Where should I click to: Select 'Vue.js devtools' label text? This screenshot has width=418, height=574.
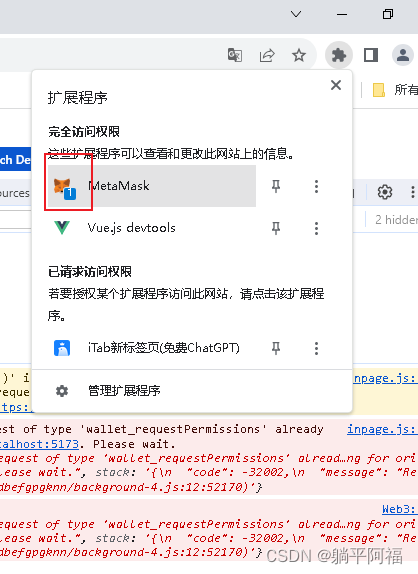[x=131, y=228]
